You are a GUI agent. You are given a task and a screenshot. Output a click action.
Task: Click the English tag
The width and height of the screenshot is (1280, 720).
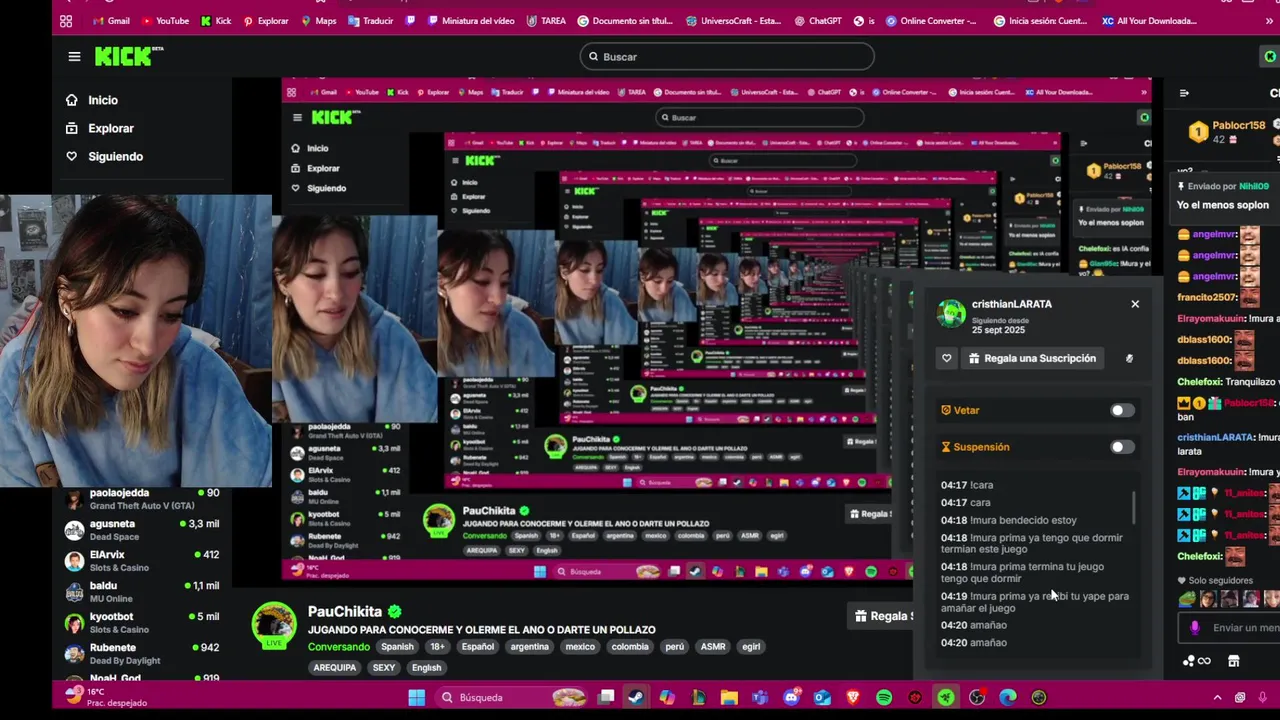click(x=426, y=668)
